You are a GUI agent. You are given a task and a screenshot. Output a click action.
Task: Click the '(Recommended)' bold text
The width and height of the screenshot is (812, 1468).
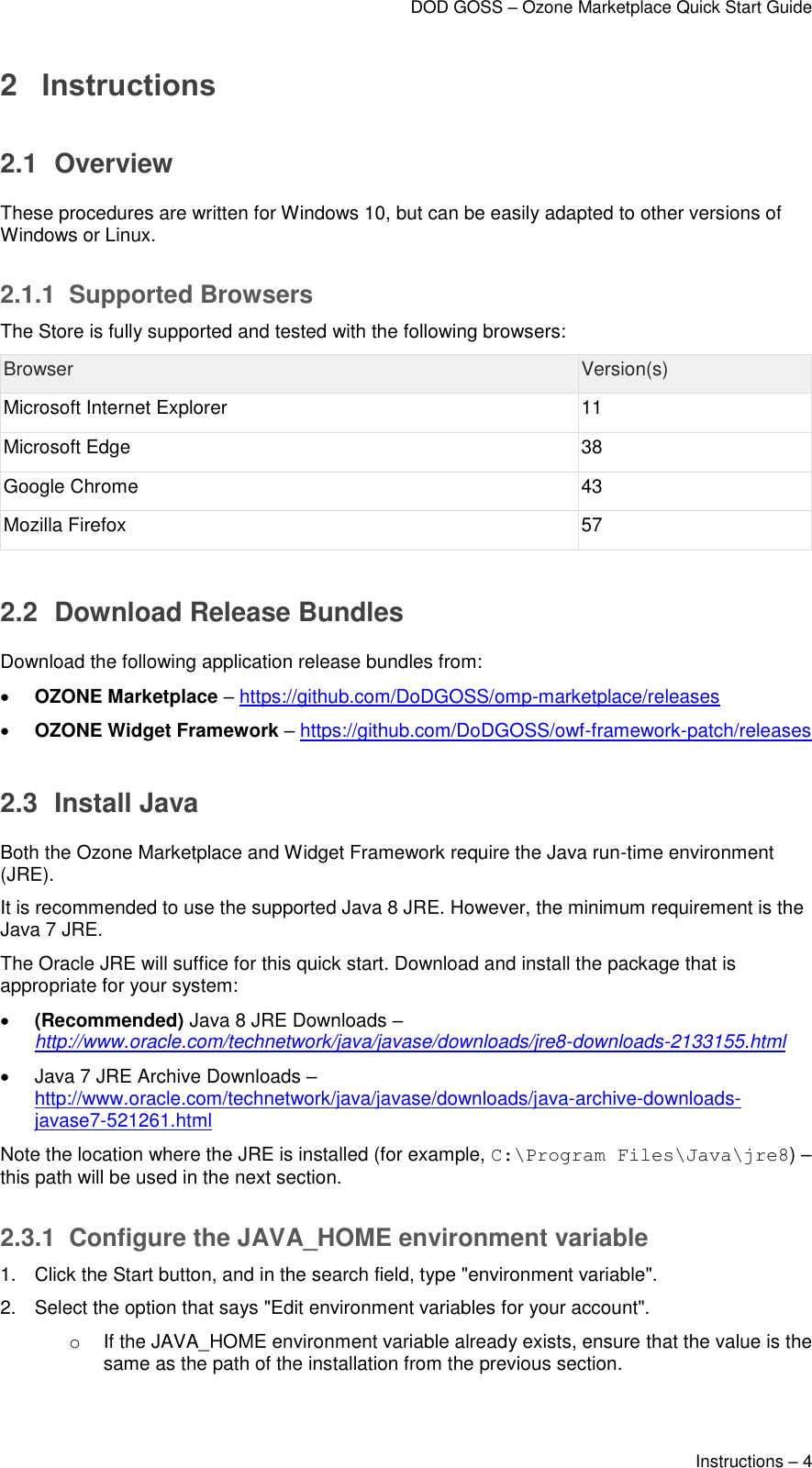click(109, 1020)
